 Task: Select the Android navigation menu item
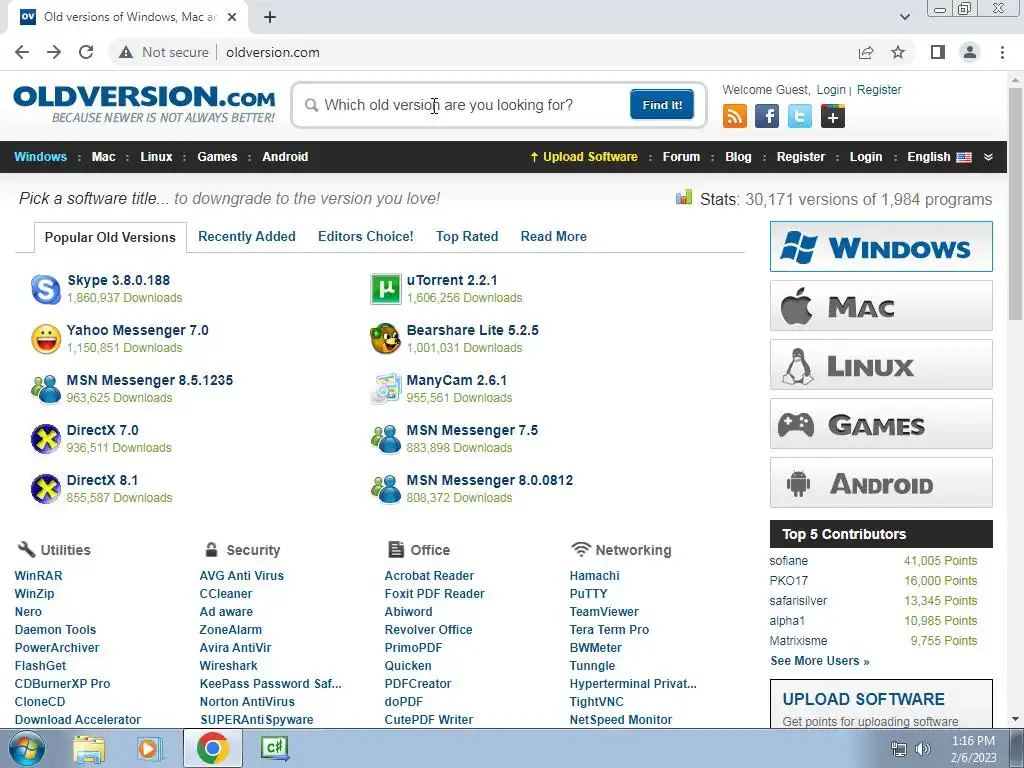[x=285, y=157]
